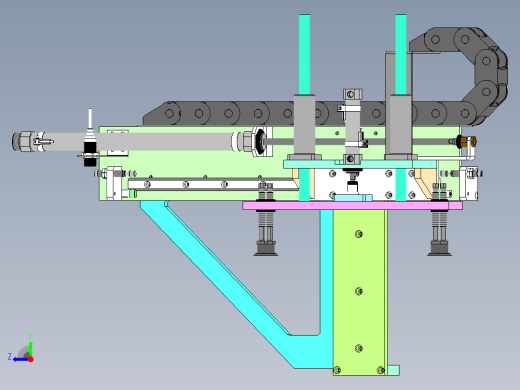Image resolution: width=520 pixels, height=390 pixels.
Task: Select the small teal foot at bottom right
Action: point(394,370)
